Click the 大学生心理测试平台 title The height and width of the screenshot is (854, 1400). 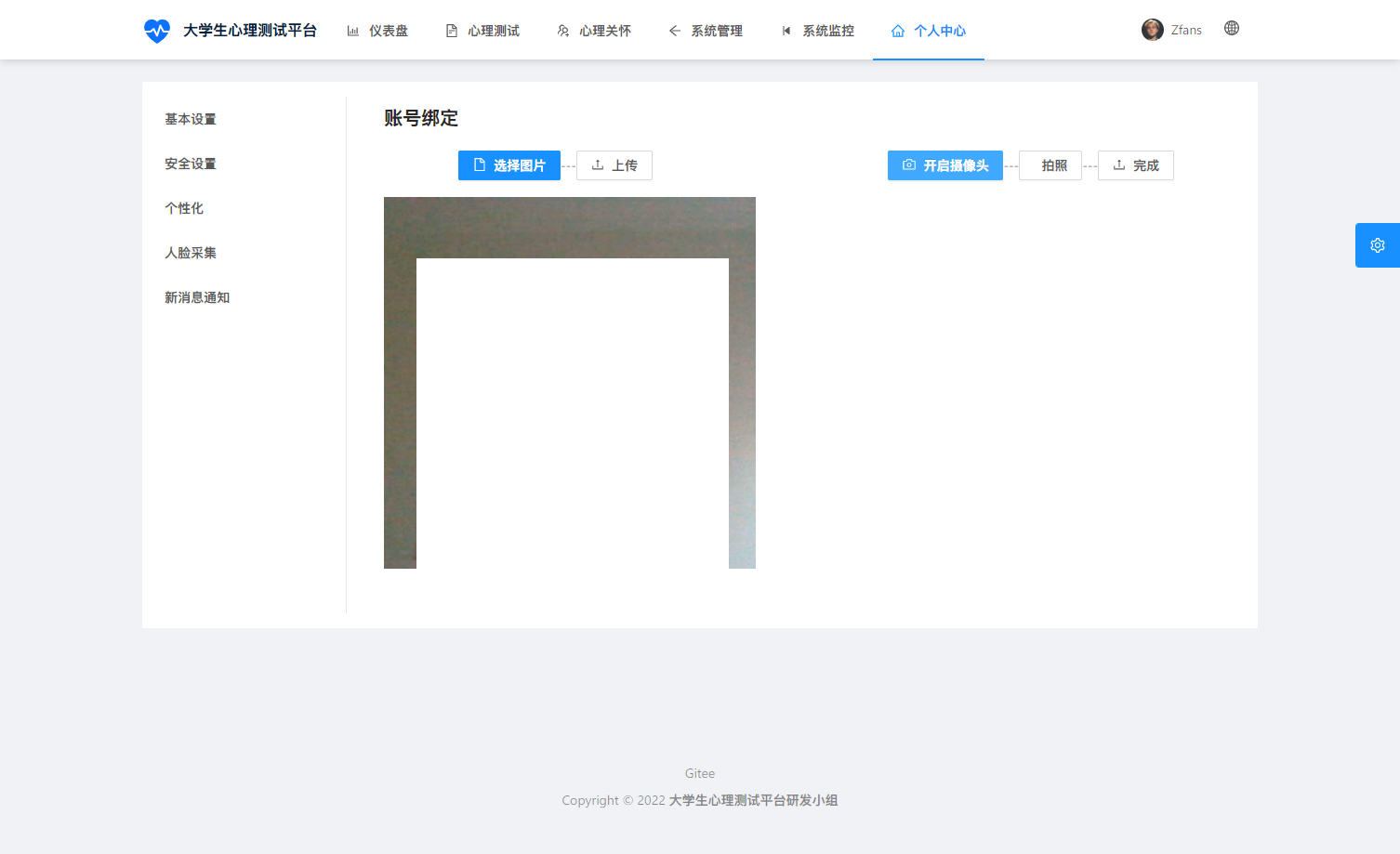(x=250, y=31)
